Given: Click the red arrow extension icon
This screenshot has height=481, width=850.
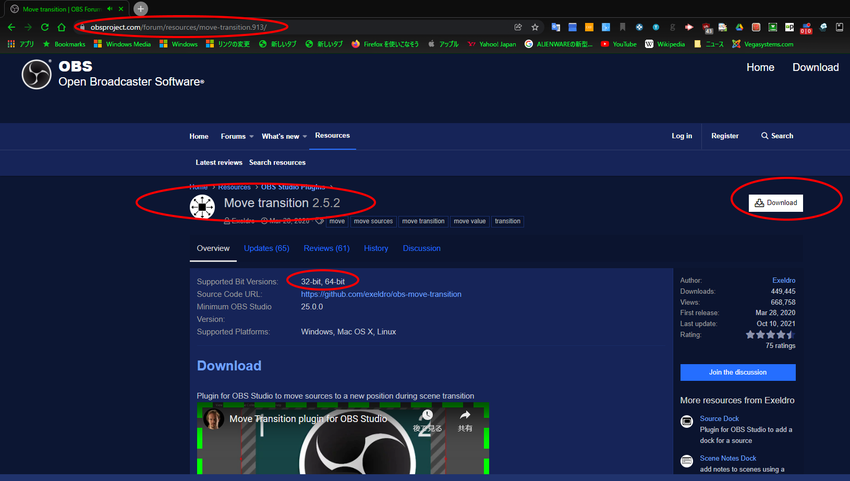Looking at the screenshot, I should (x=689, y=27).
